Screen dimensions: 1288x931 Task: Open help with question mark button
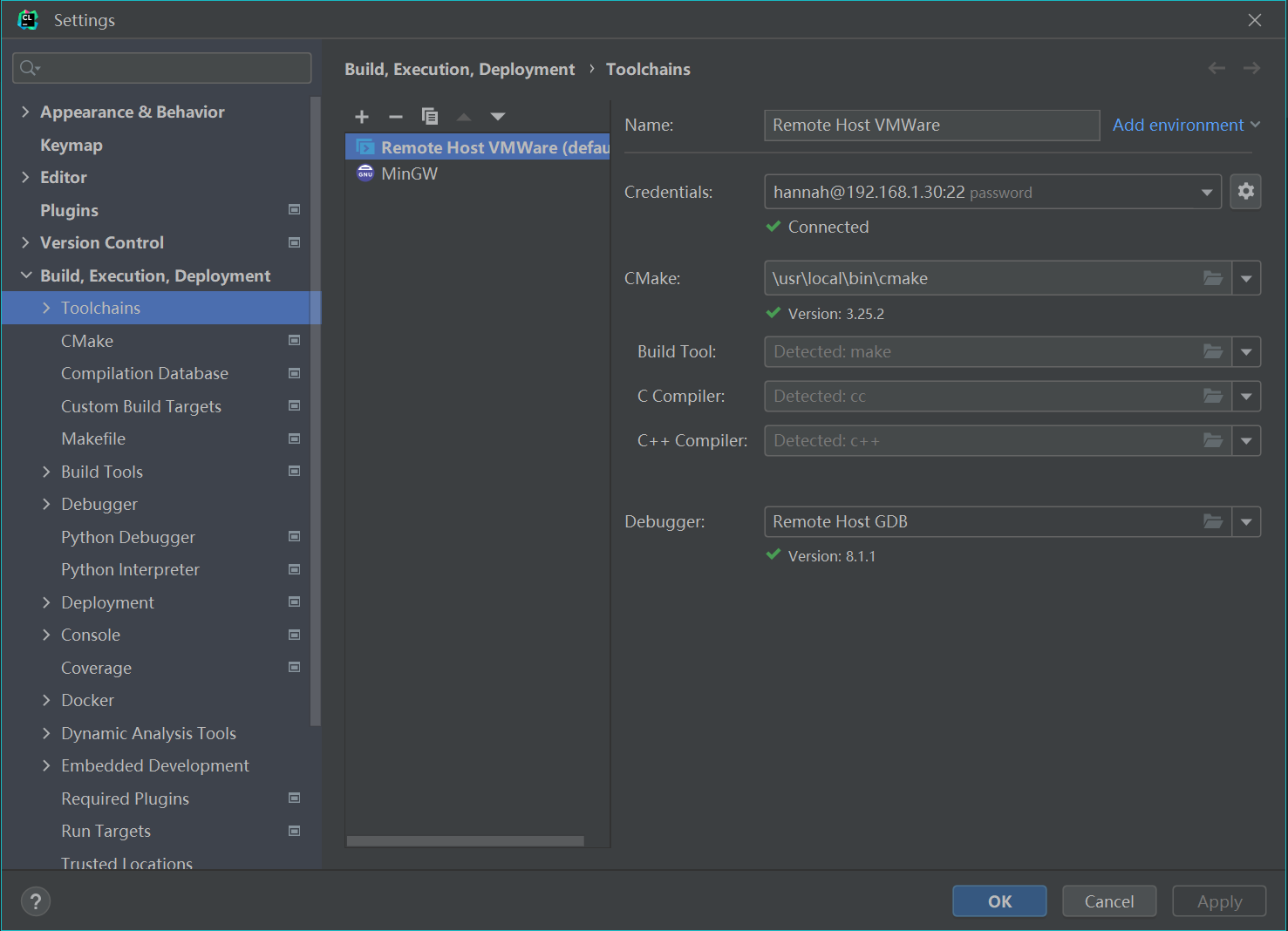coord(36,901)
